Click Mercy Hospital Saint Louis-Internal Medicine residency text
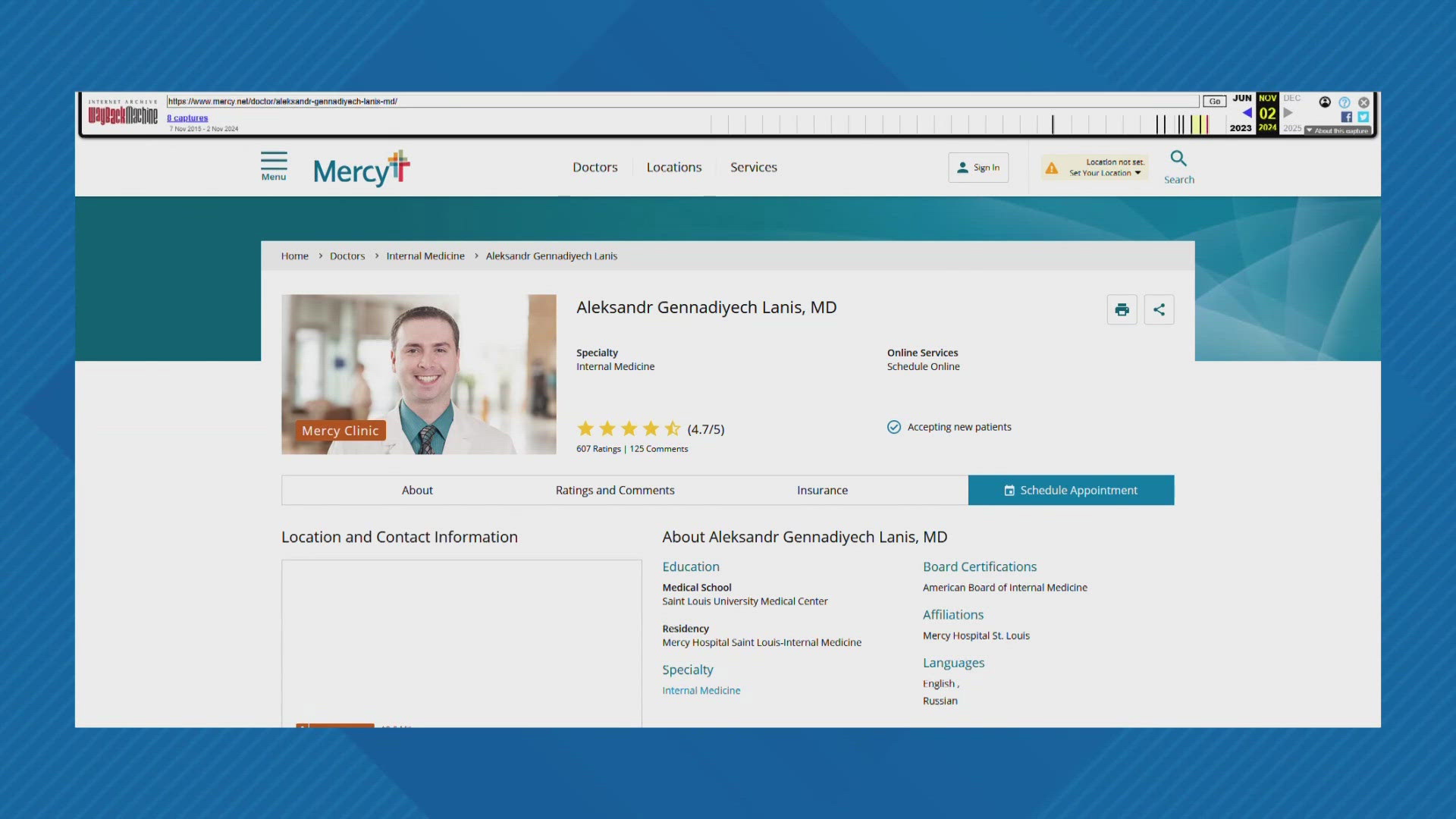Screen dimensions: 1456x819 coord(761,643)
